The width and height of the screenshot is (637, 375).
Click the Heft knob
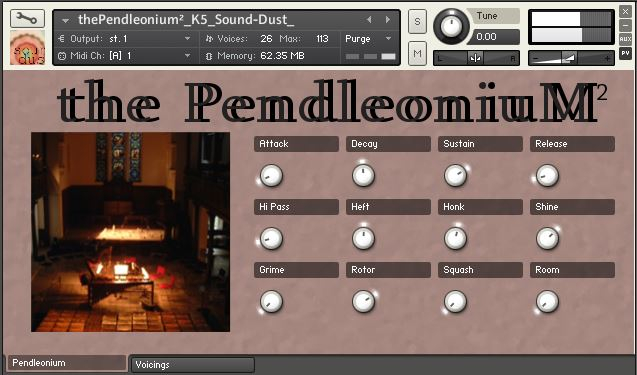(363, 238)
